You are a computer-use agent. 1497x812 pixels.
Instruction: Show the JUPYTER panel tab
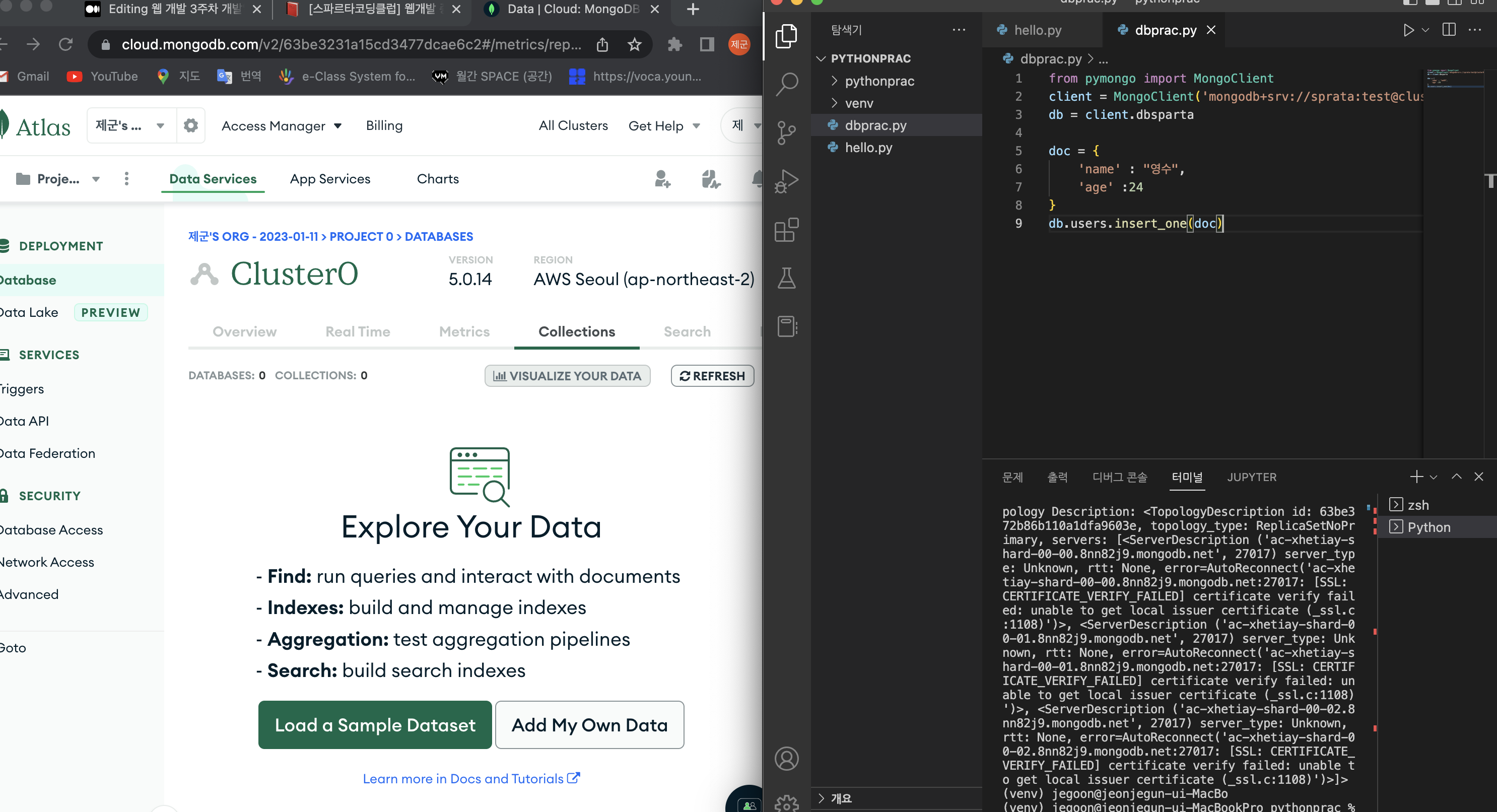point(1252,477)
